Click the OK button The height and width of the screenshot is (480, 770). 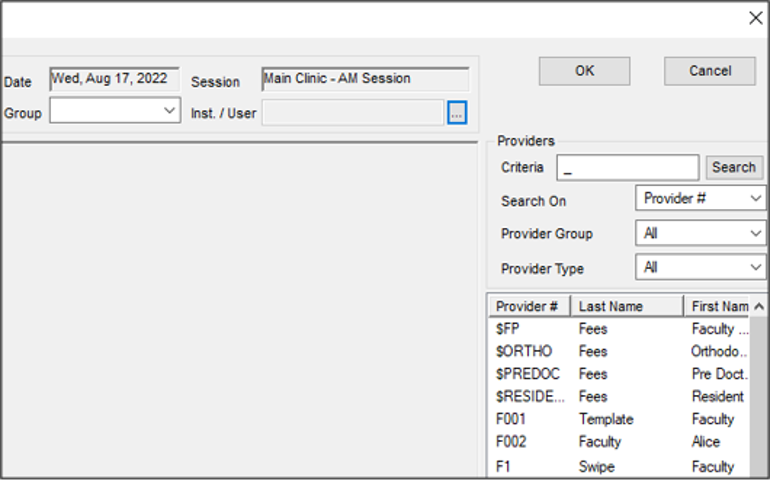pyautogui.click(x=584, y=71)
